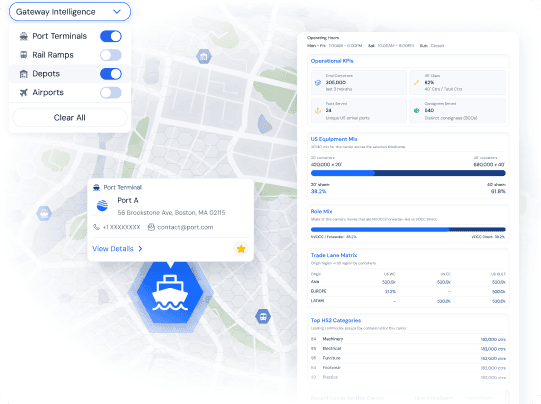The image size is (541, 404).
Task: Open the View Details link
Action: tap(113, 249)
